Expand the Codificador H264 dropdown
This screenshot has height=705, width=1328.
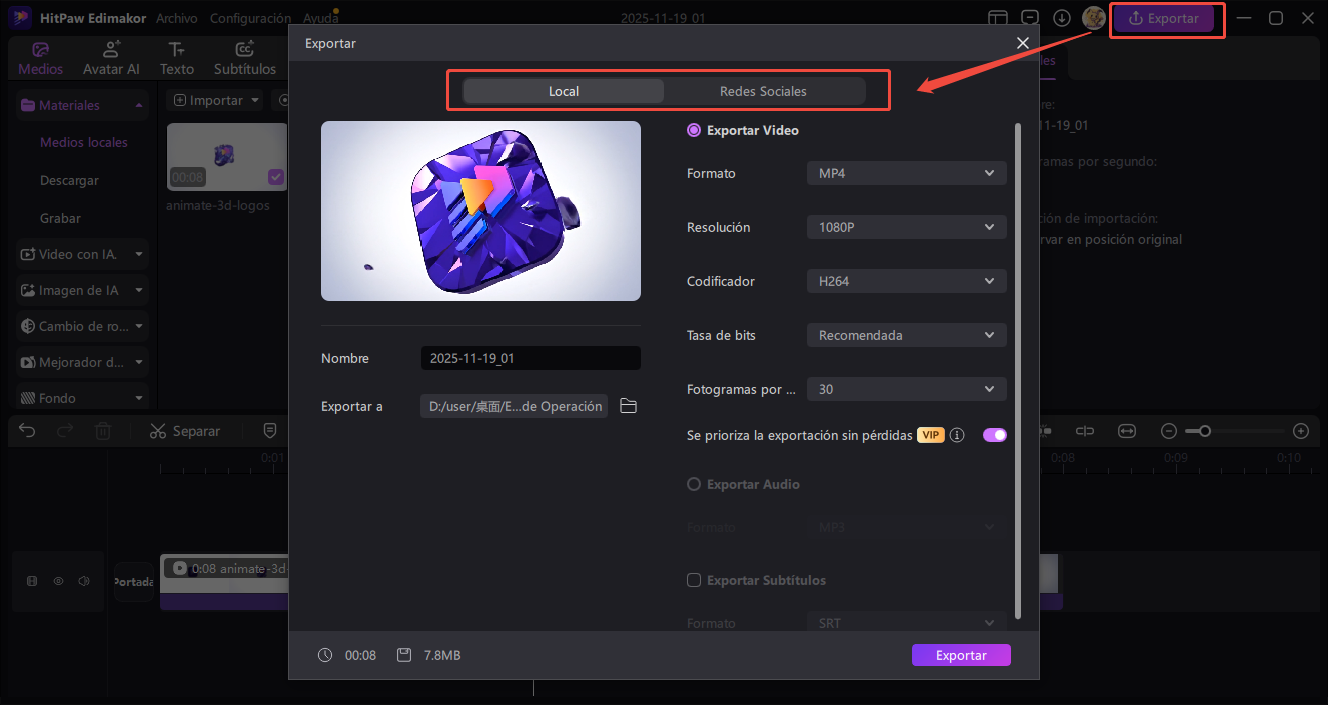906,281
